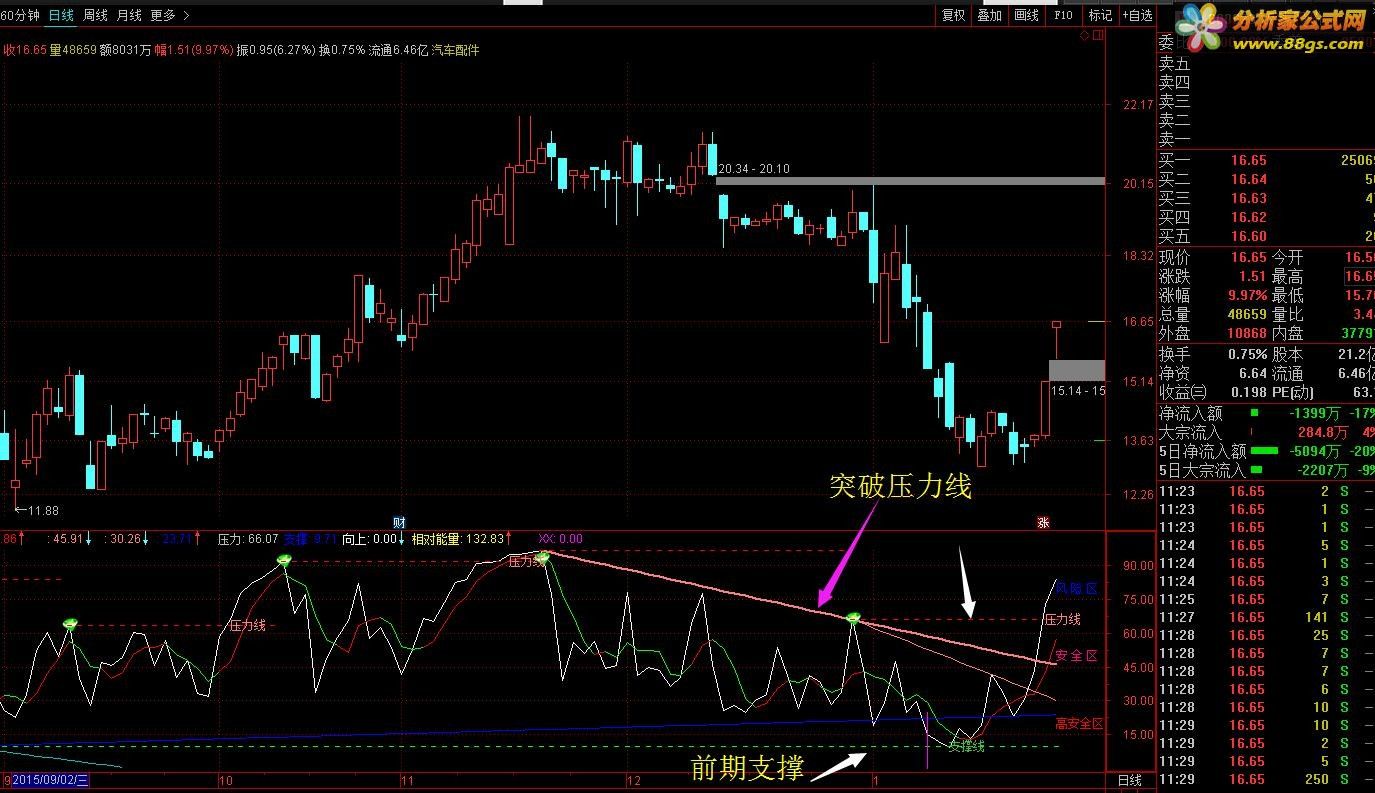Click the first green peak marker near 压力线
This screenshot has height=793, width=1375.
(x=70, y=624)
